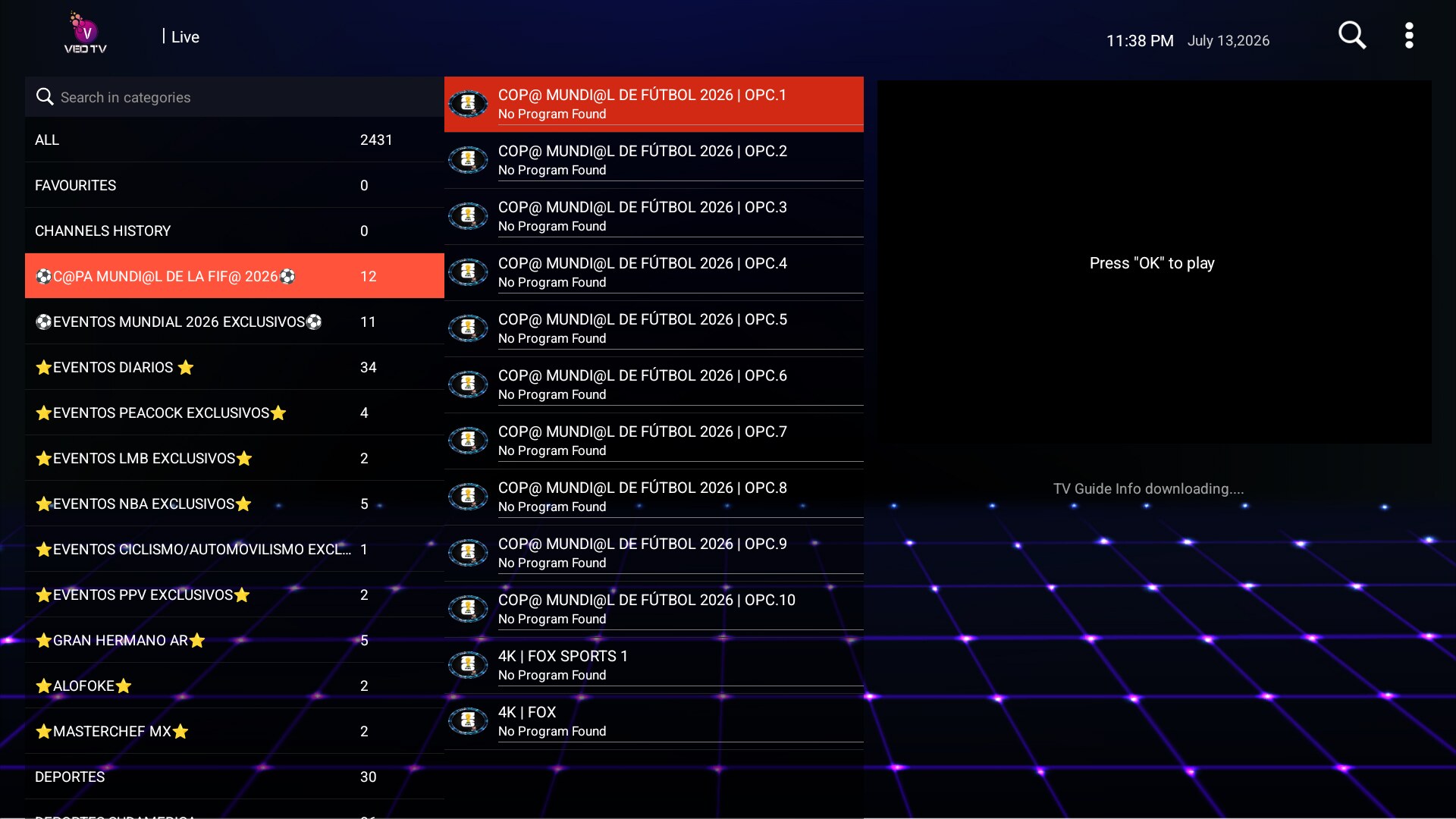Screen dimensions: 1456x819
Task: Click the OPC.7 channel logo icon
Action: pos(468,441)
